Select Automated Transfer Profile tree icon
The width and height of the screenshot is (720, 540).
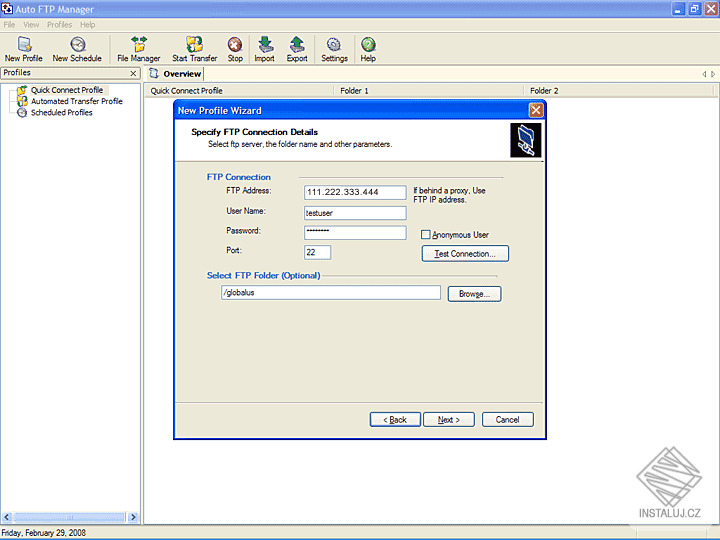point(22,101)
